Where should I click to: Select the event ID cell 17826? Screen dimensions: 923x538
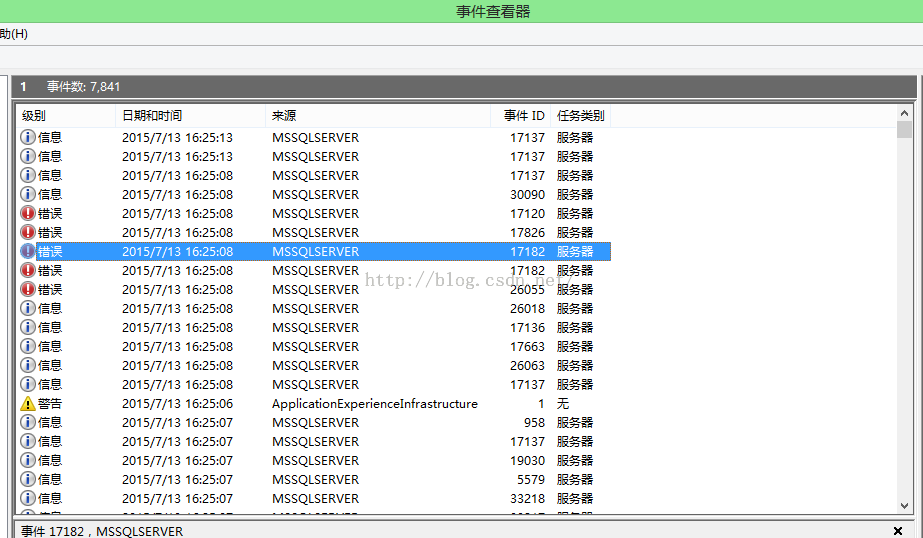tap(527, 232)
